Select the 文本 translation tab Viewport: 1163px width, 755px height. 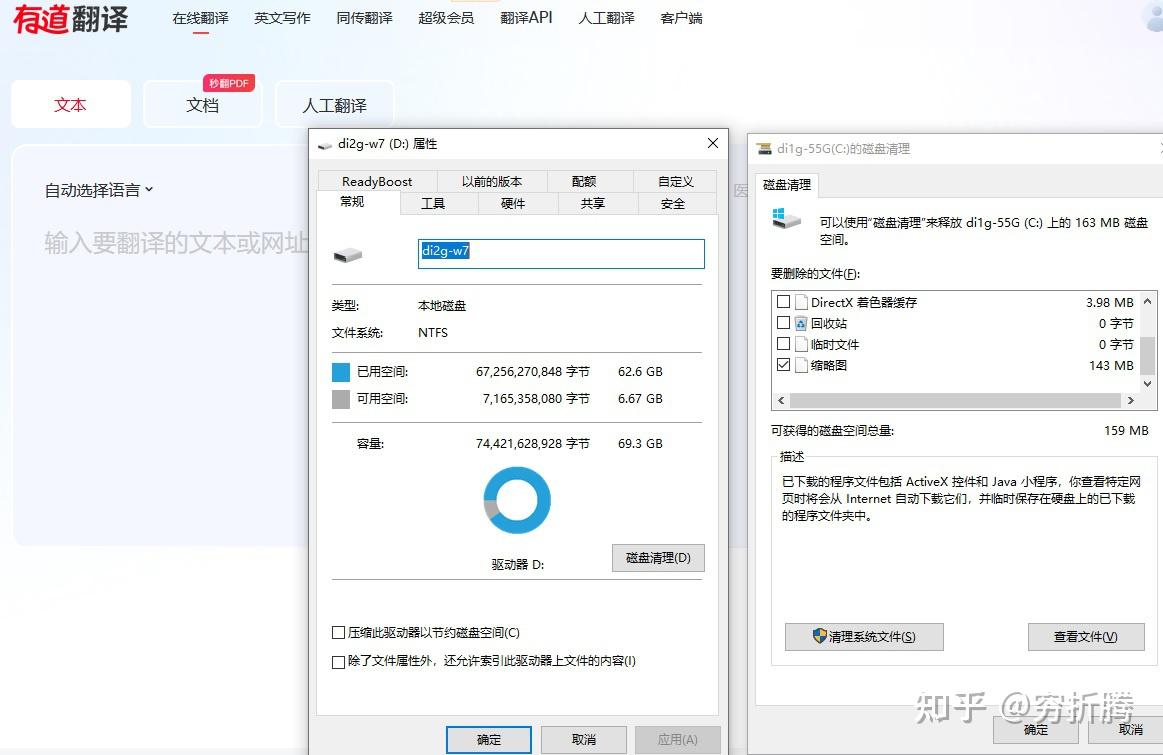point(70,105)
